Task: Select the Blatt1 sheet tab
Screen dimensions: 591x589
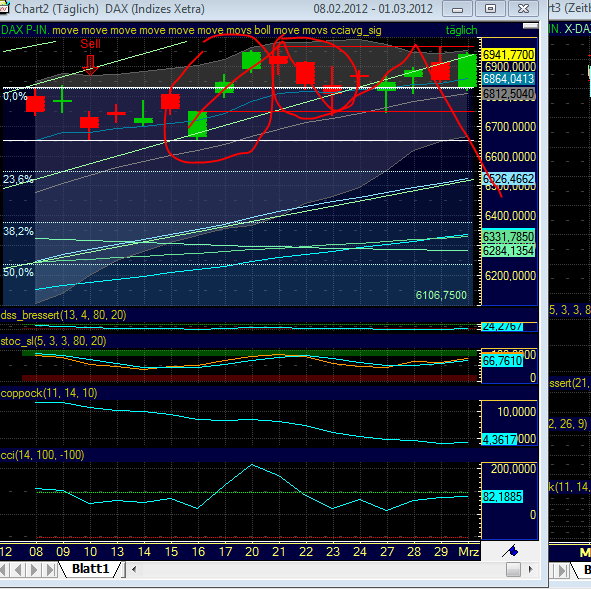Action: (90, 569)
